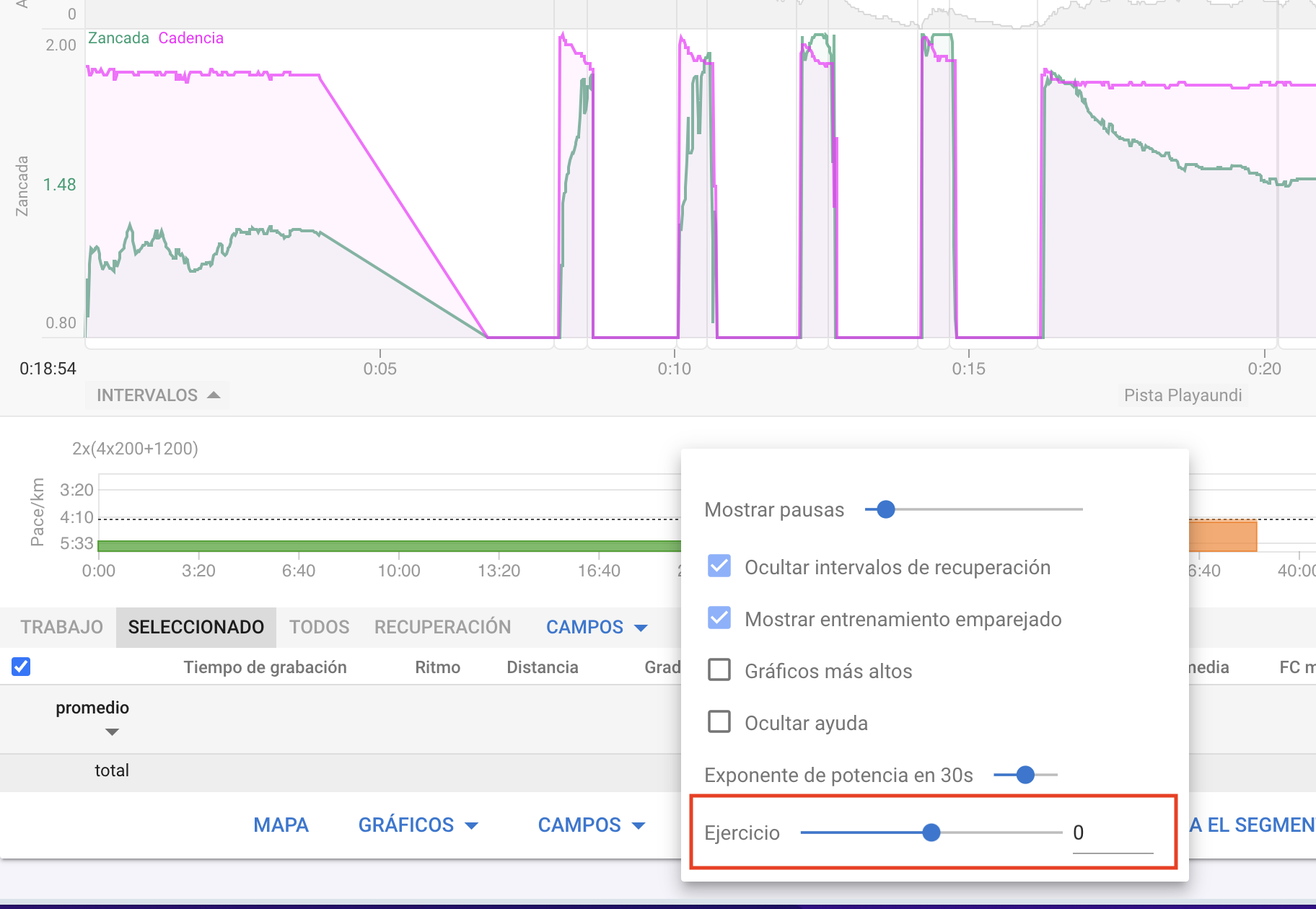Collapse the INTERVALOS section arrow

coord(213,395)
